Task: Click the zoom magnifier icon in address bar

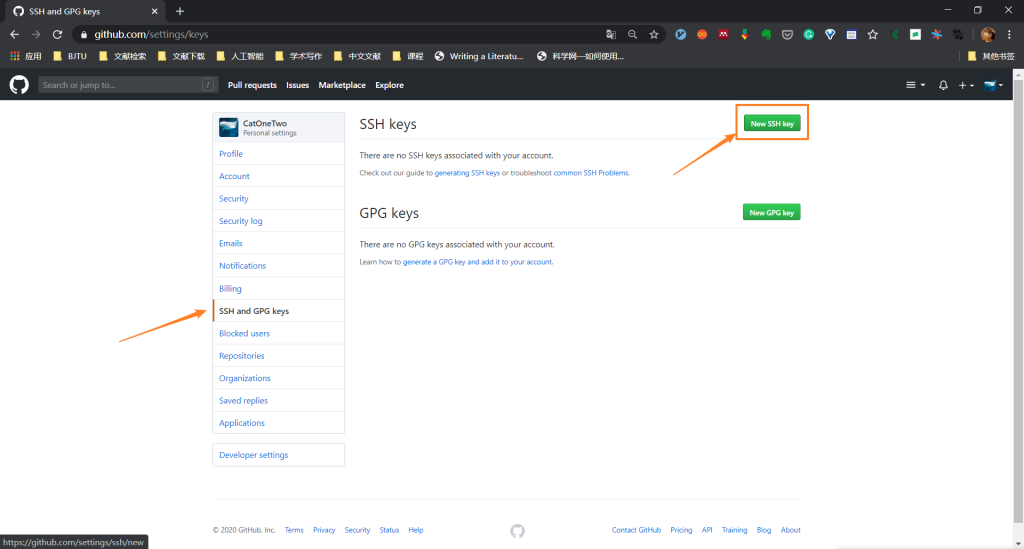Action: (x=632, y=35)
